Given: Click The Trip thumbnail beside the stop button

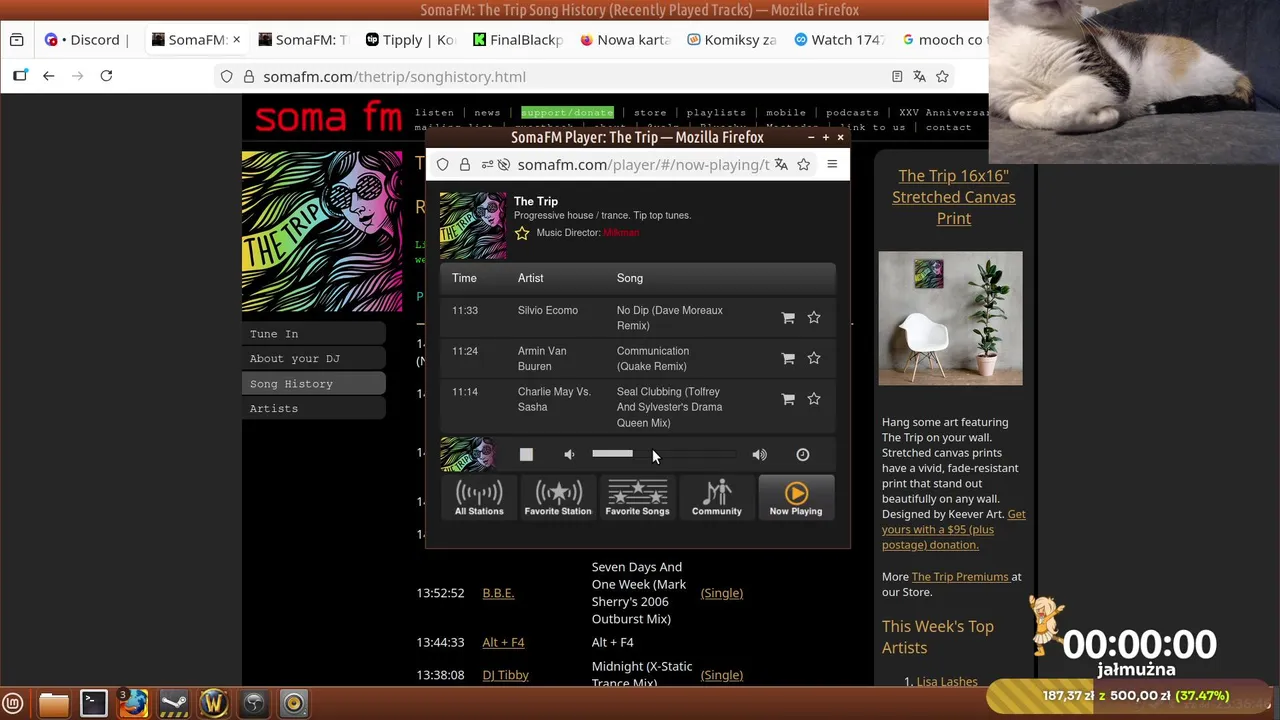Looking at the screenshot, I should (x=468, y=454).
